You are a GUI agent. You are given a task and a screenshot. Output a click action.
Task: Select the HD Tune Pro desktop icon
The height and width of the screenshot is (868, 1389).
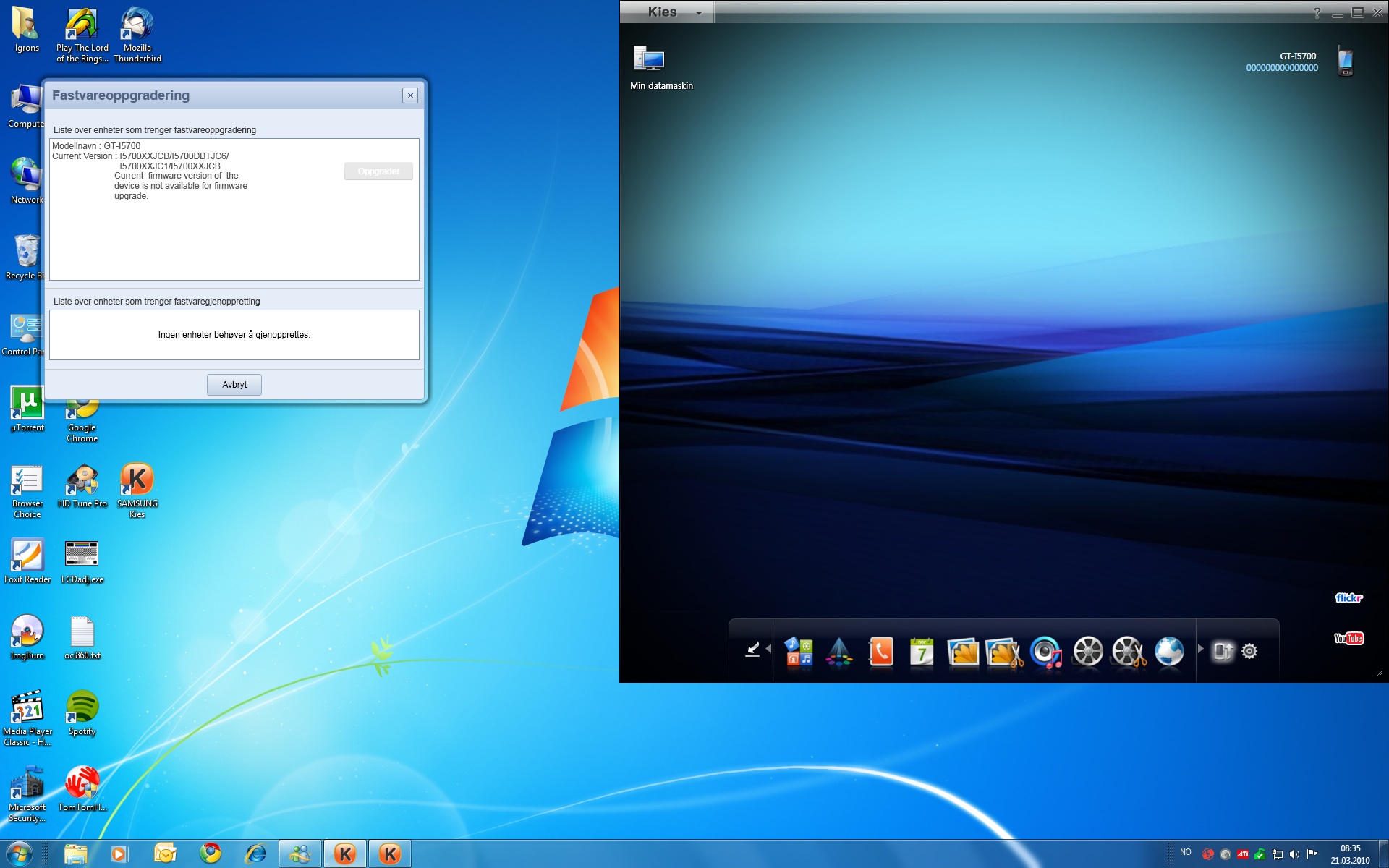coord(82,485)
